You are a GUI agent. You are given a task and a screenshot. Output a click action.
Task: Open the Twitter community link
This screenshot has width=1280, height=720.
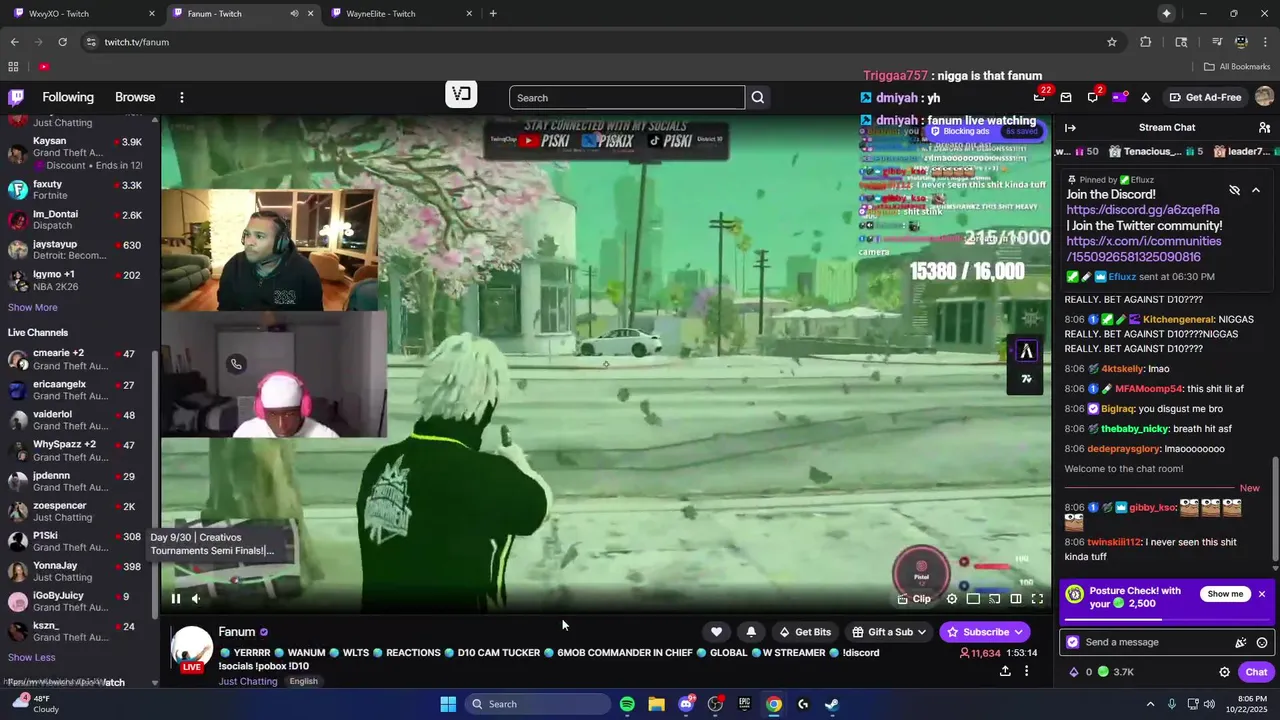[x=1144, y=249]
